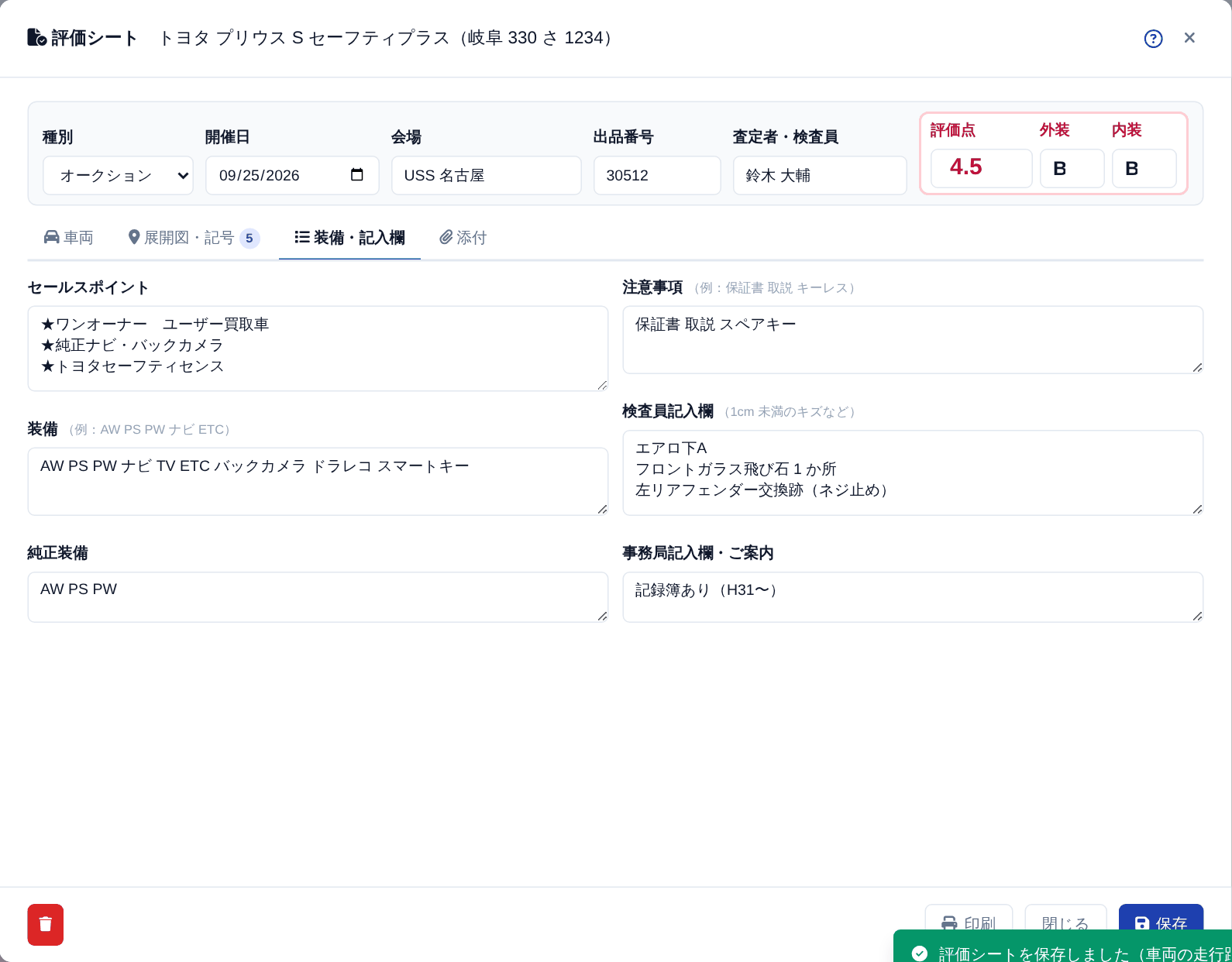Click the 装備 equipment text area
Image resolution: width=1232 pixels, height=962 pixels.
click(318, 481)
